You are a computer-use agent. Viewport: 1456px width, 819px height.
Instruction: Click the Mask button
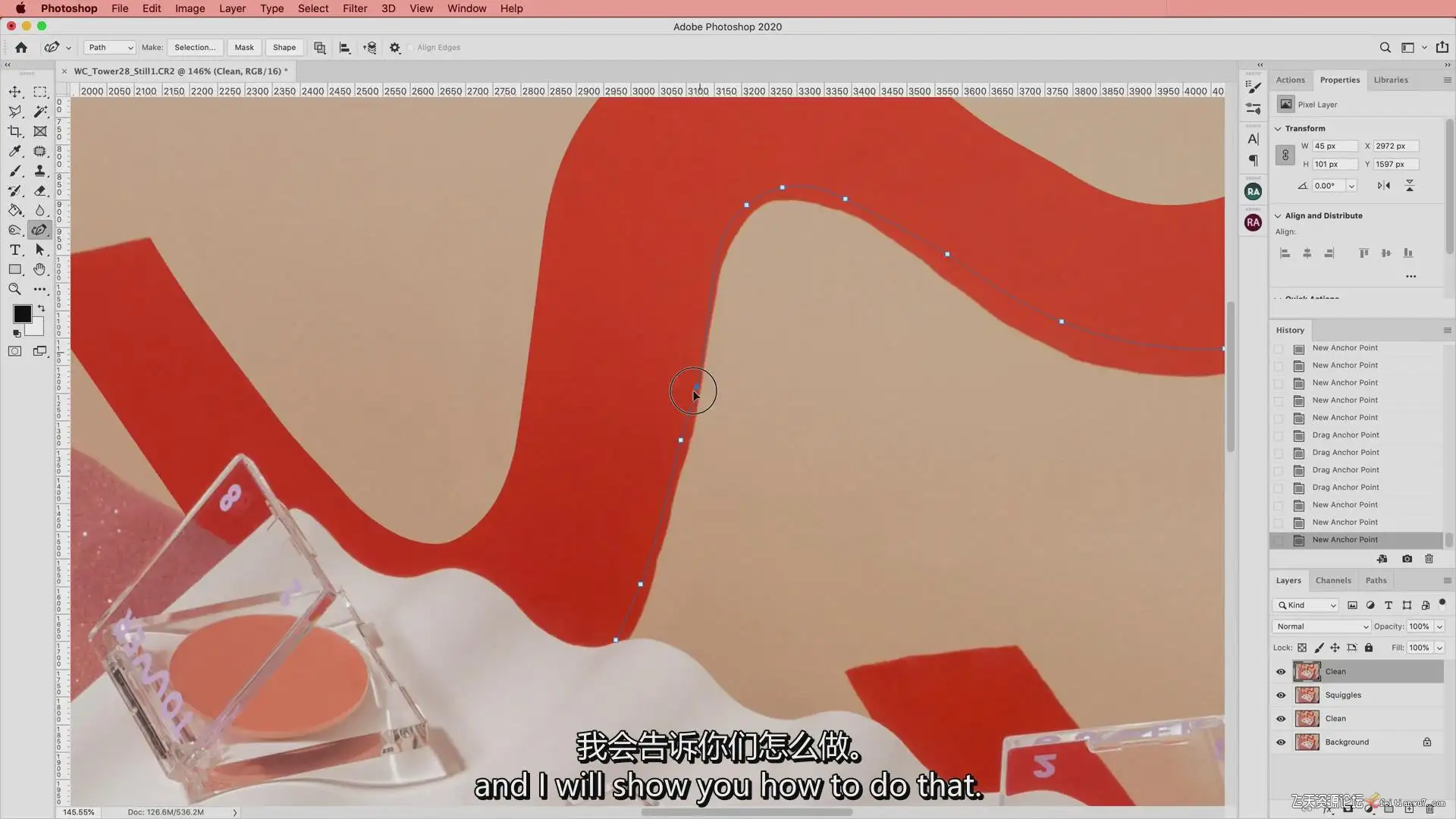(x=244, y=48)
